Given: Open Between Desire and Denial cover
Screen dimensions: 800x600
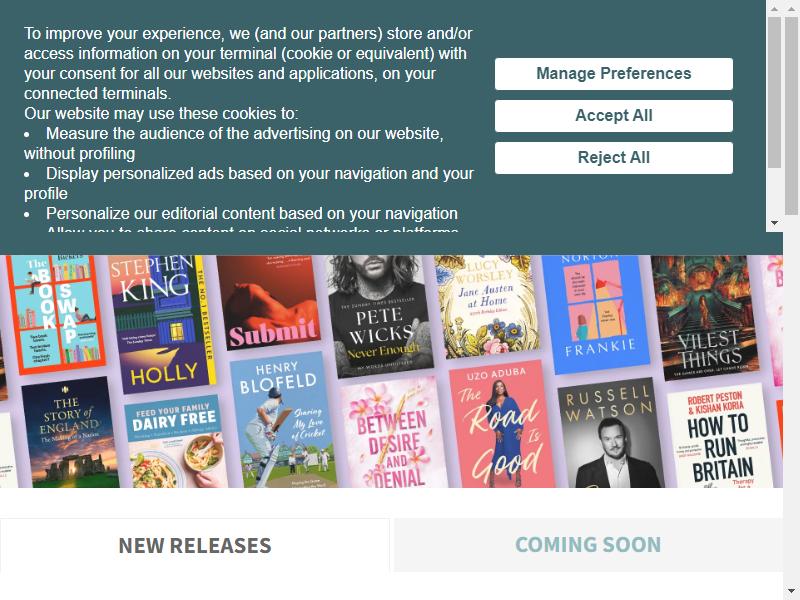Looking at the screenshot, I should (394, 433).
